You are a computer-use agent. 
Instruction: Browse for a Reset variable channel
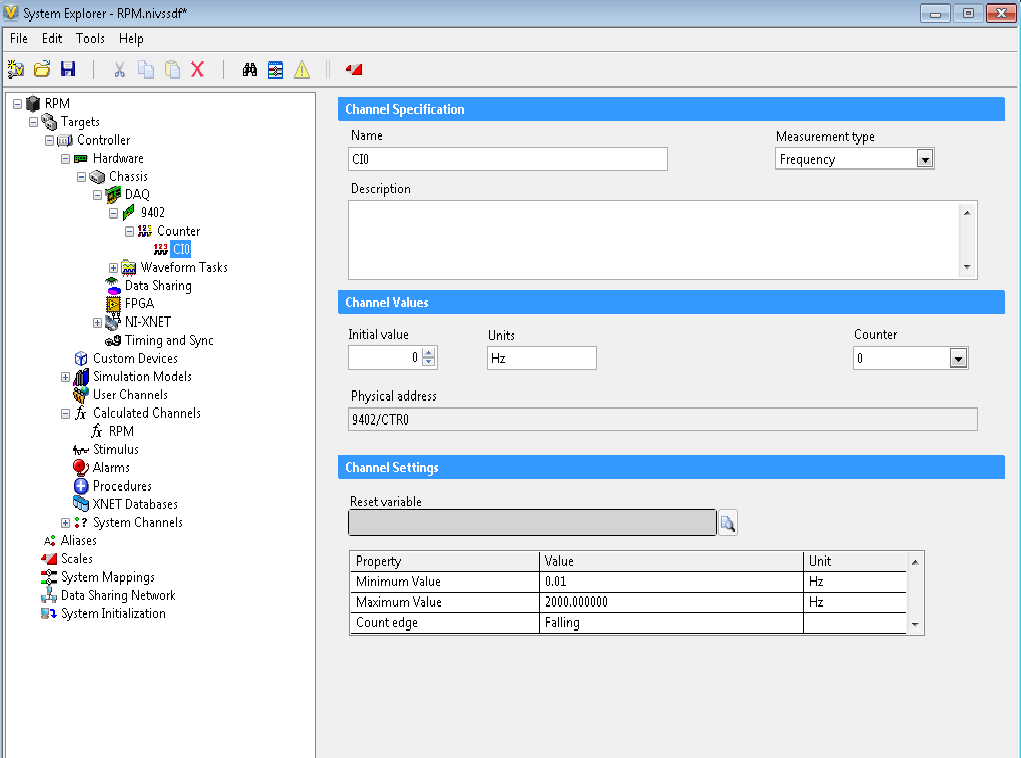(x=727, y=522)
